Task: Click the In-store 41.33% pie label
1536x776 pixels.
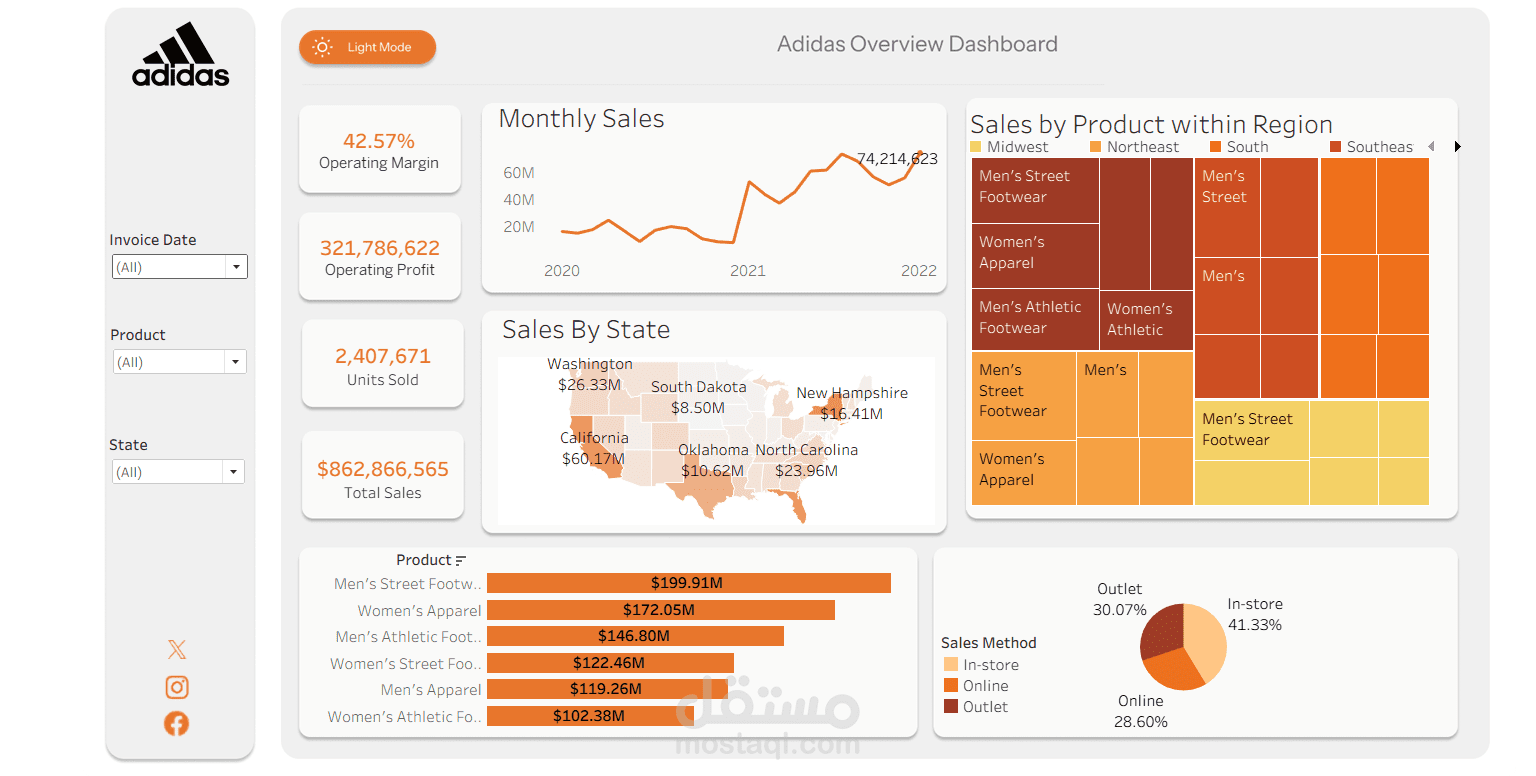Action: 1255,614
